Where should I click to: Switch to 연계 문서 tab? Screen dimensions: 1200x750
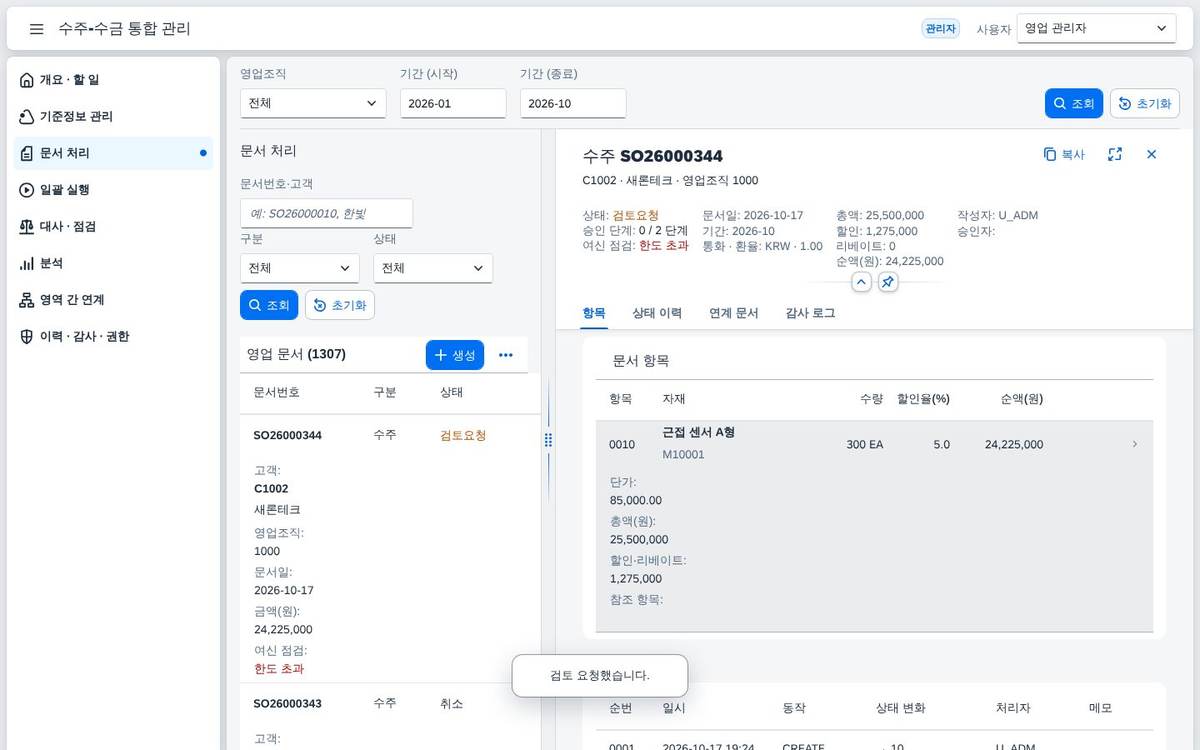pyautogui.click(x=734, y=313)
